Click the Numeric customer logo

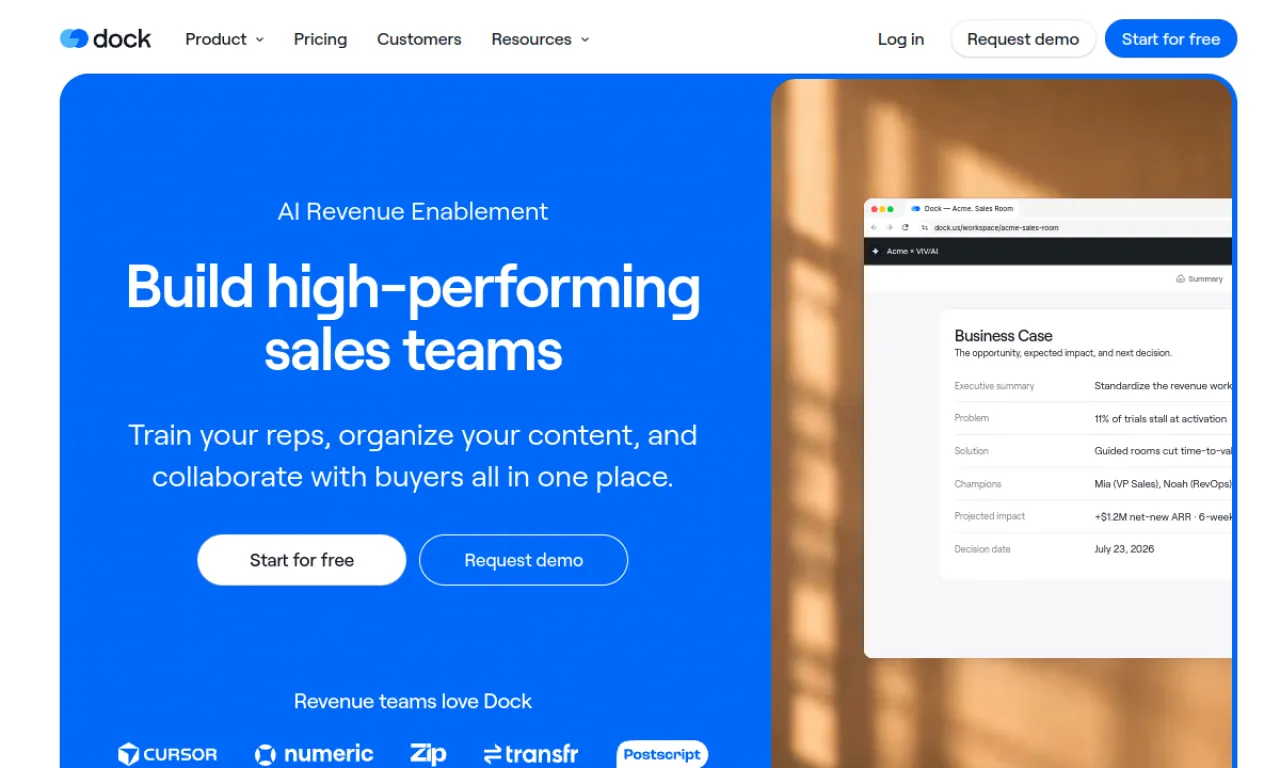point(314,754)
